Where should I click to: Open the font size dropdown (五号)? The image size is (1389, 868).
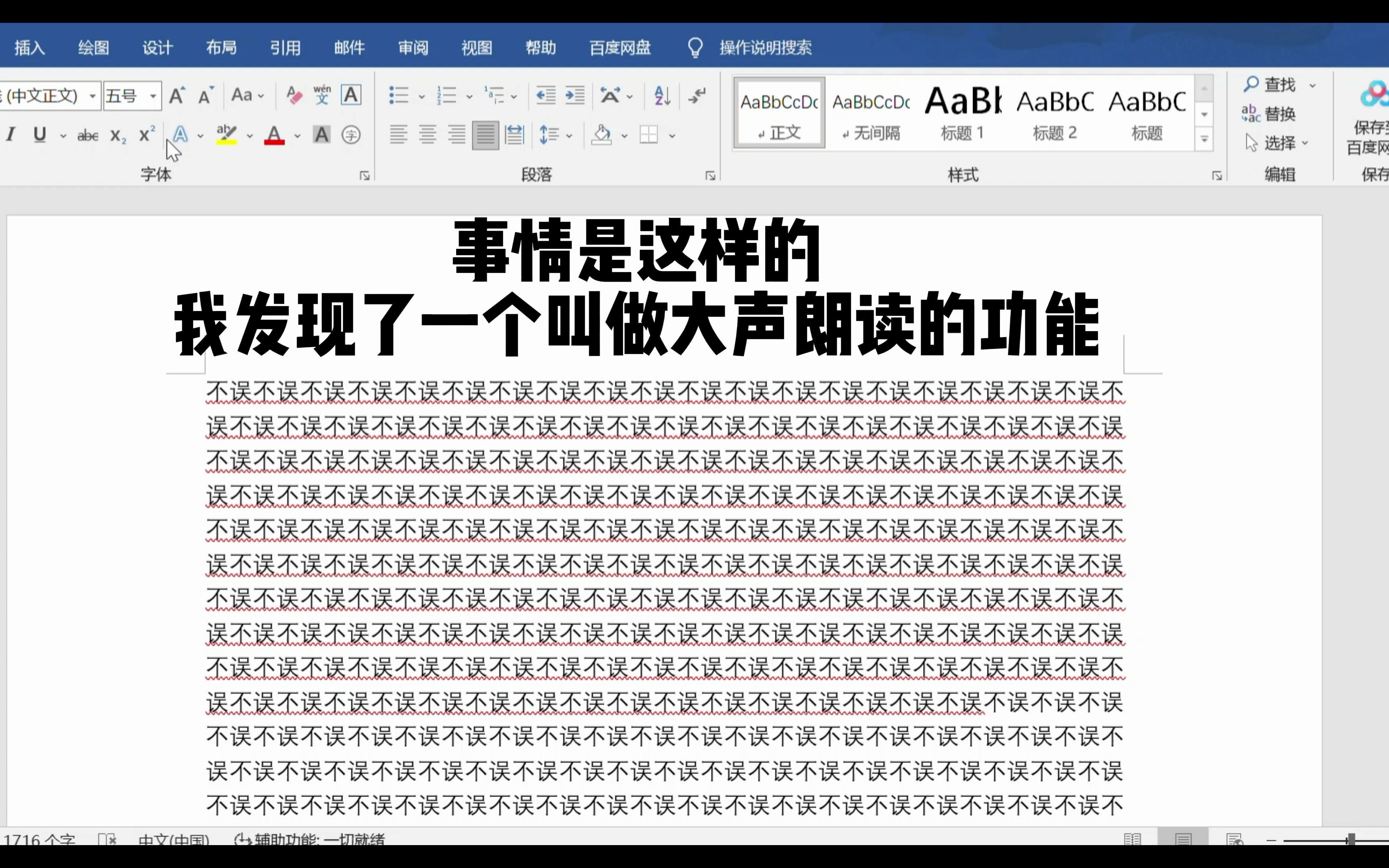pos(153,96)
